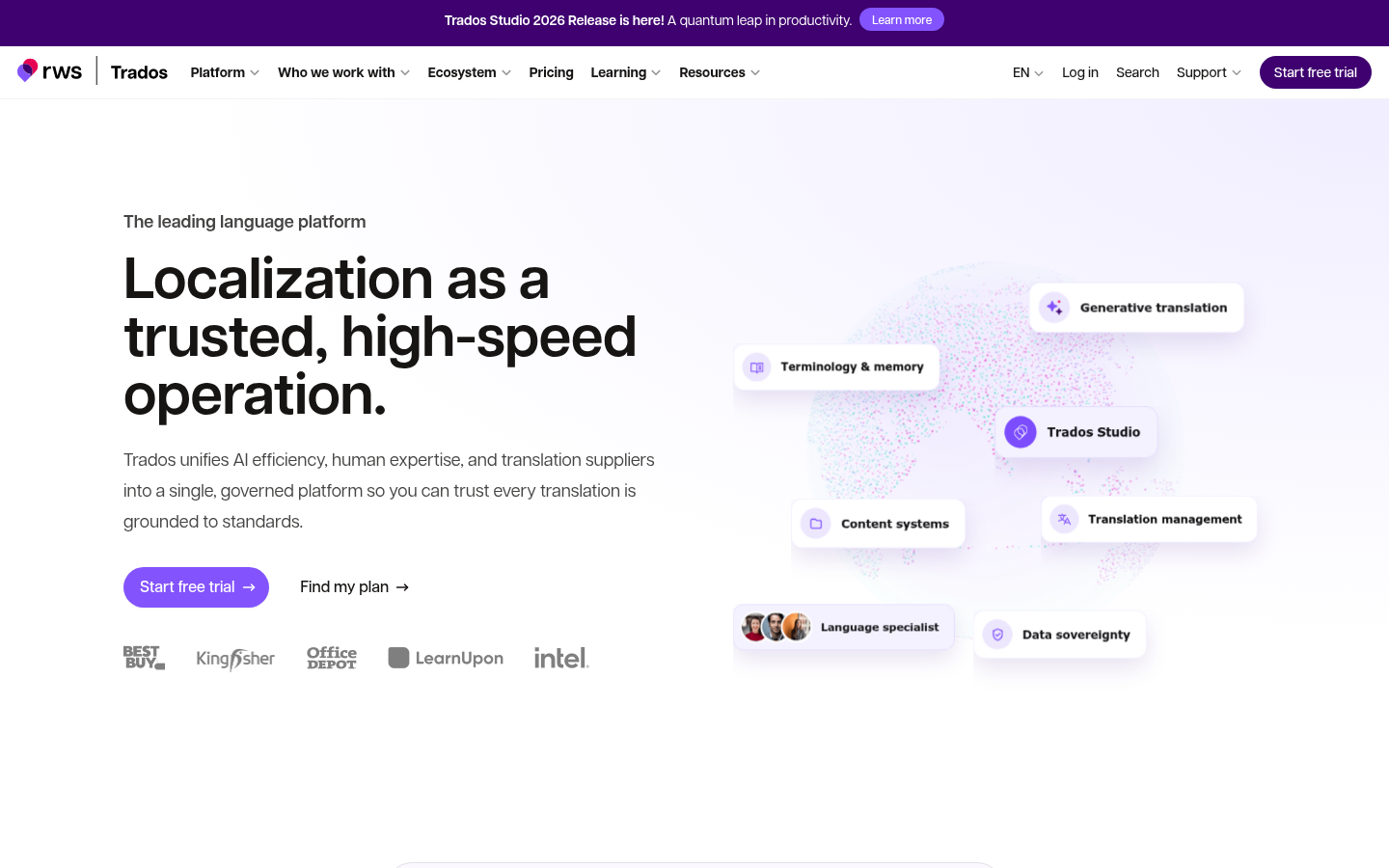This screenshot has height=868, width=1389.
Task: Click the LearnUpon logo
Action: pos(446,658)
